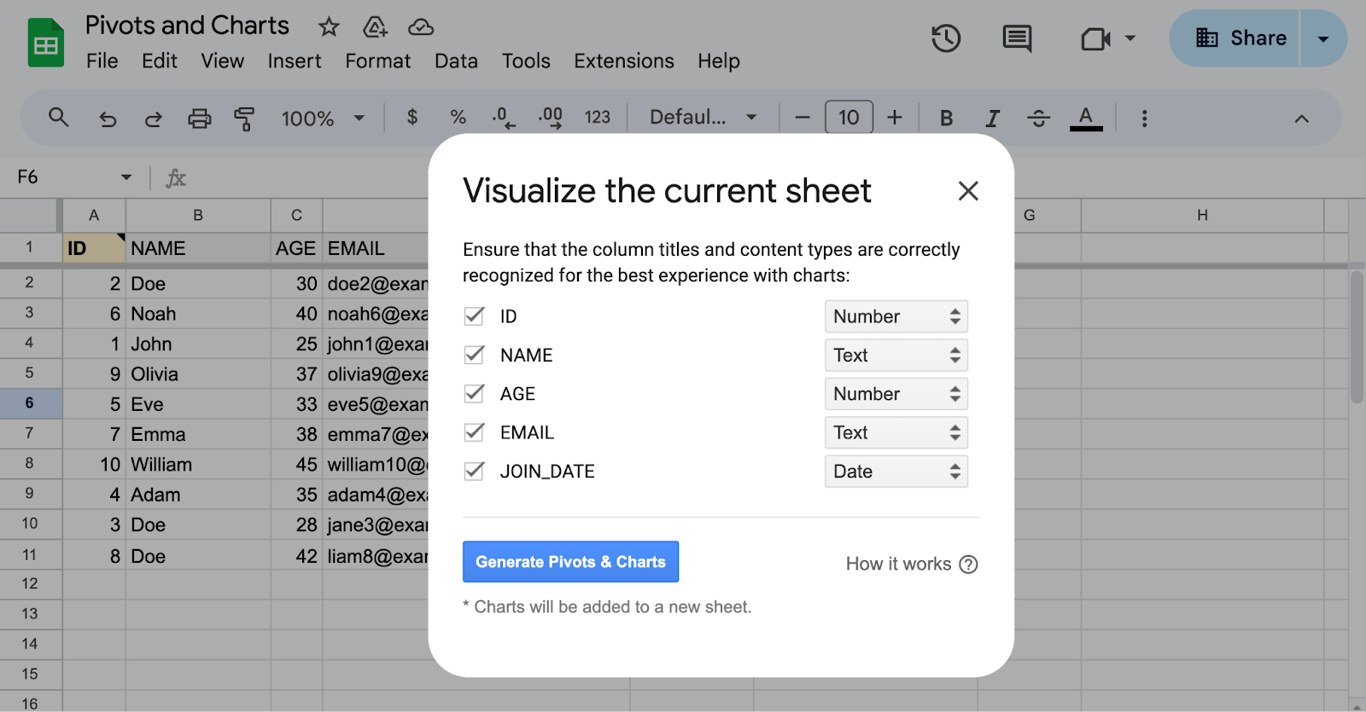
Task: Open the comments panel icon
Action: tap(1017, 39)
